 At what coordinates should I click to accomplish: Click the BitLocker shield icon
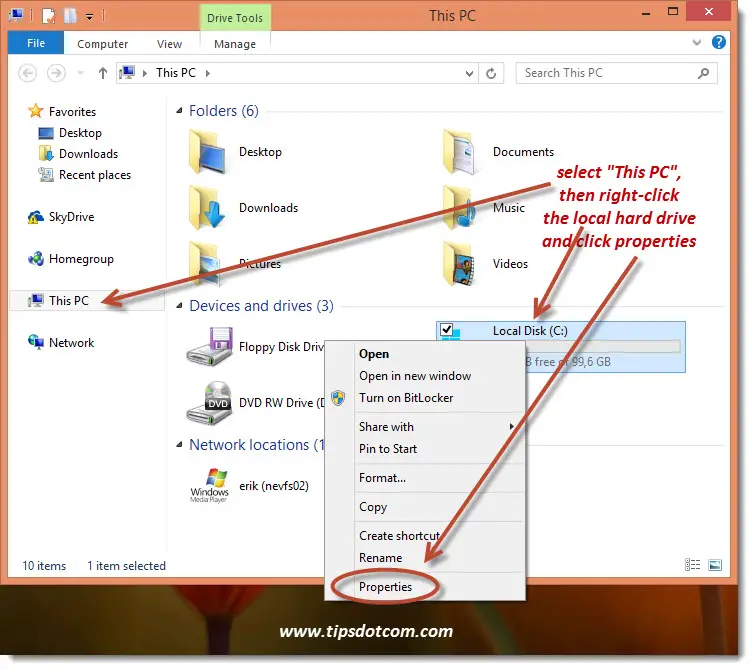pyautogui.click(x=338, y=398)
